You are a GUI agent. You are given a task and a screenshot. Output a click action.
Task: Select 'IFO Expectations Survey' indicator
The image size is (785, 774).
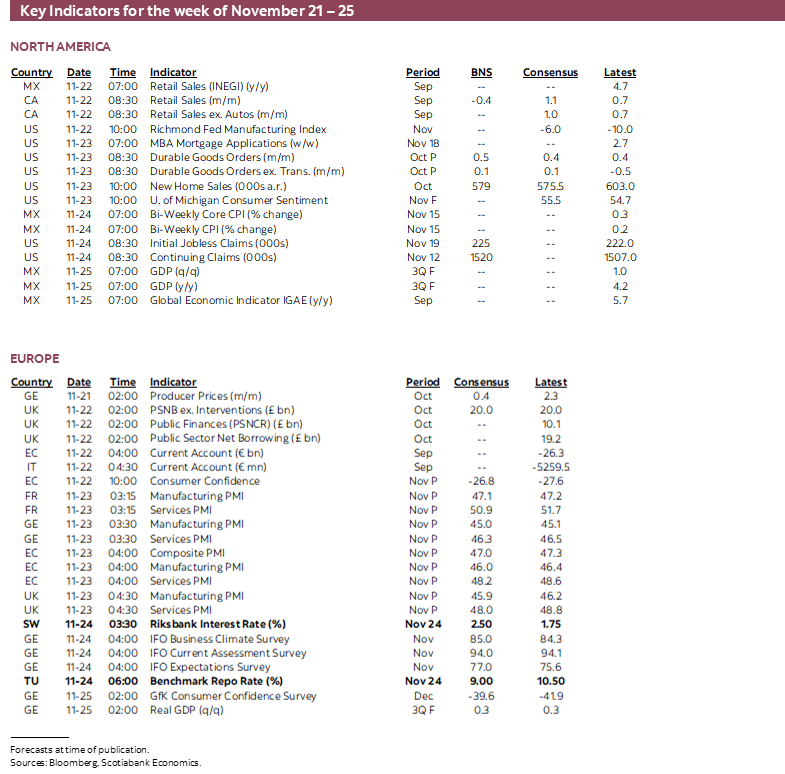click(x=210, y=667)
